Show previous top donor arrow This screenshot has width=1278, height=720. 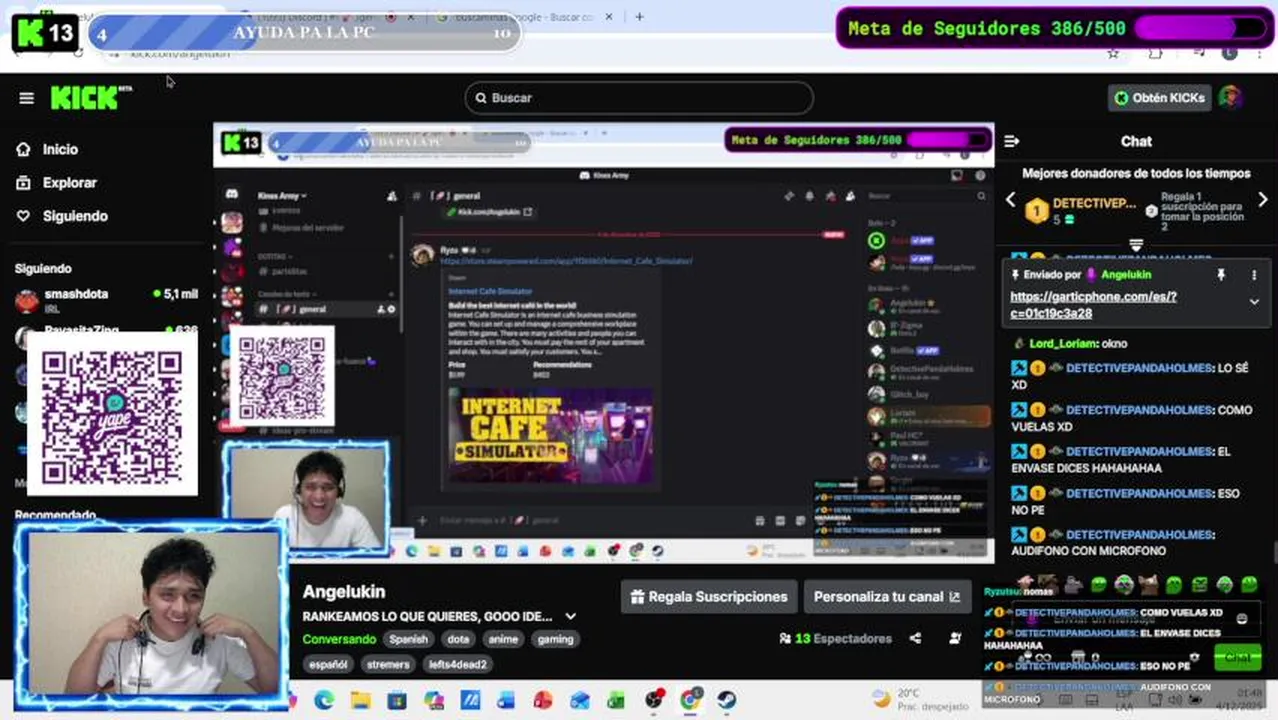click(x=1010, y=200)
